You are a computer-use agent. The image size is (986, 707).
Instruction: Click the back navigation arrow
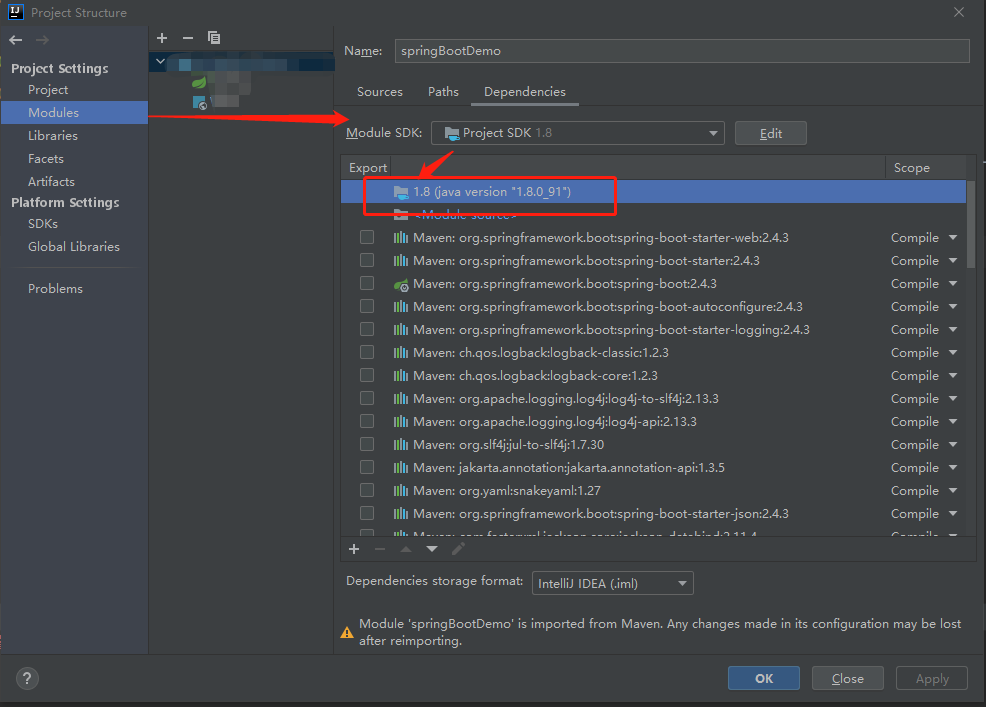point(16,40)
